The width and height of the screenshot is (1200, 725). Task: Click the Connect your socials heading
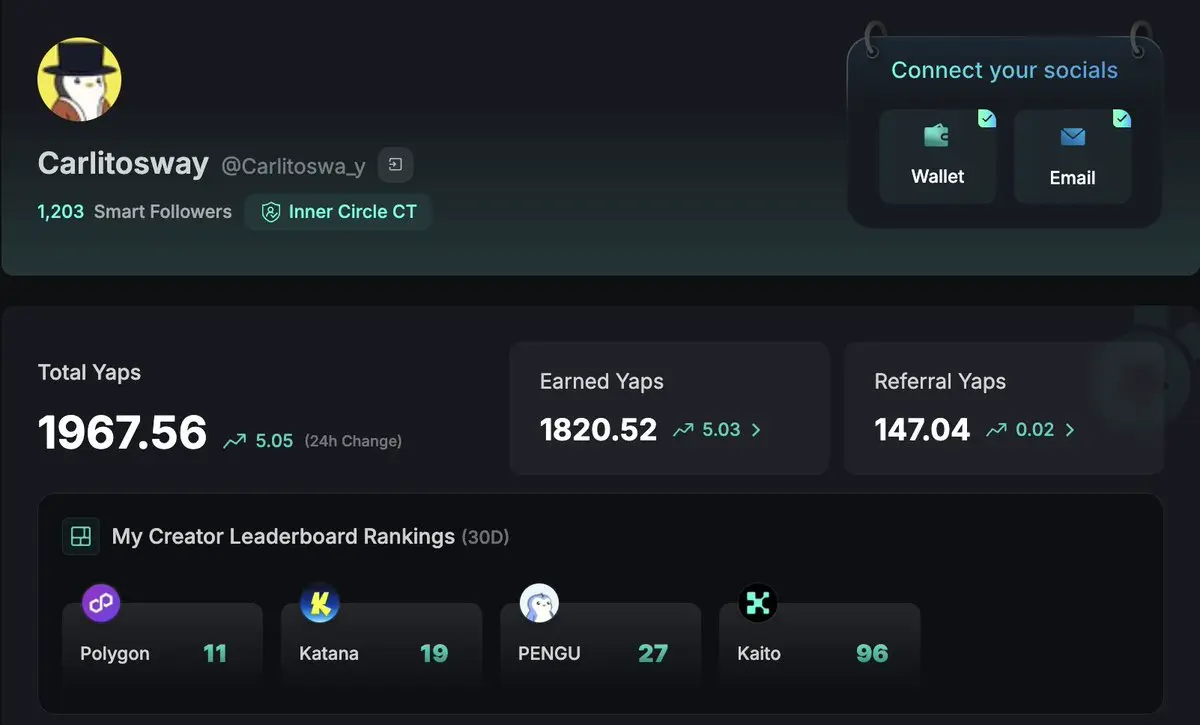(1004, 71)
